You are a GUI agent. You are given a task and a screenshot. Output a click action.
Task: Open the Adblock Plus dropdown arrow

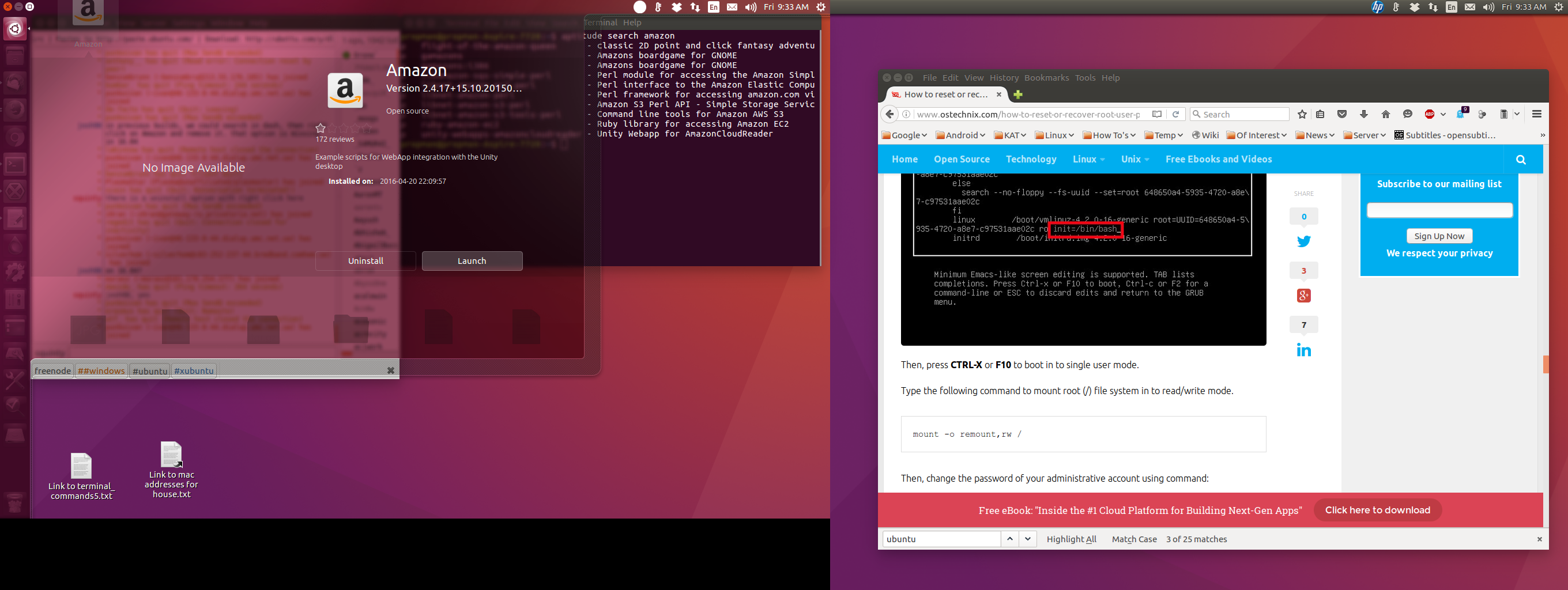tap(1443, 114)
